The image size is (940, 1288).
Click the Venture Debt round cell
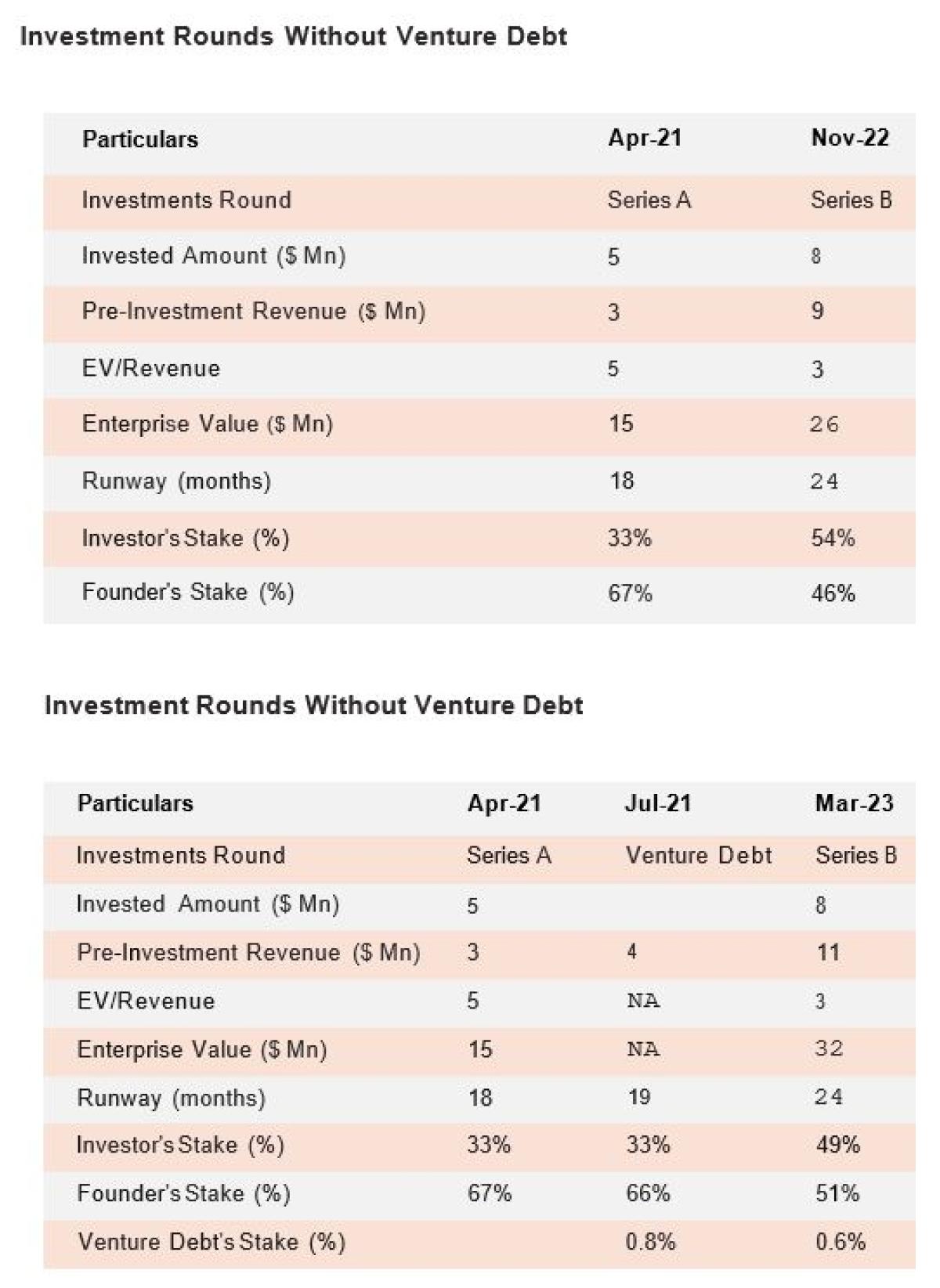point(698,855)
